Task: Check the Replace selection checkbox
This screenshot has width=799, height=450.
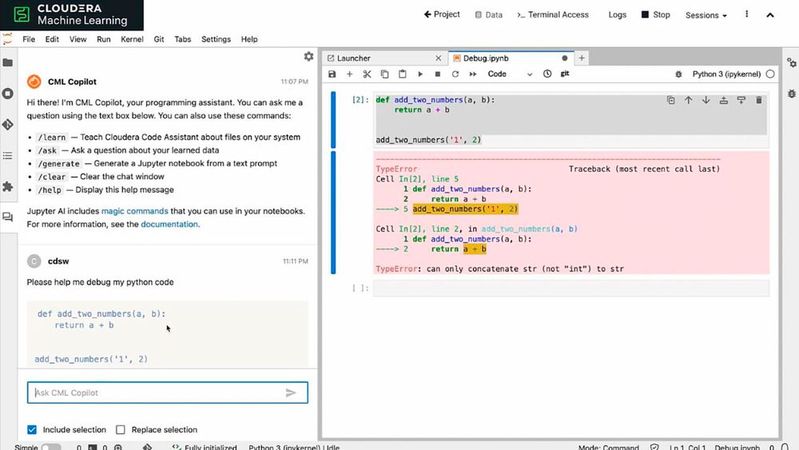Action: (120, 430)
